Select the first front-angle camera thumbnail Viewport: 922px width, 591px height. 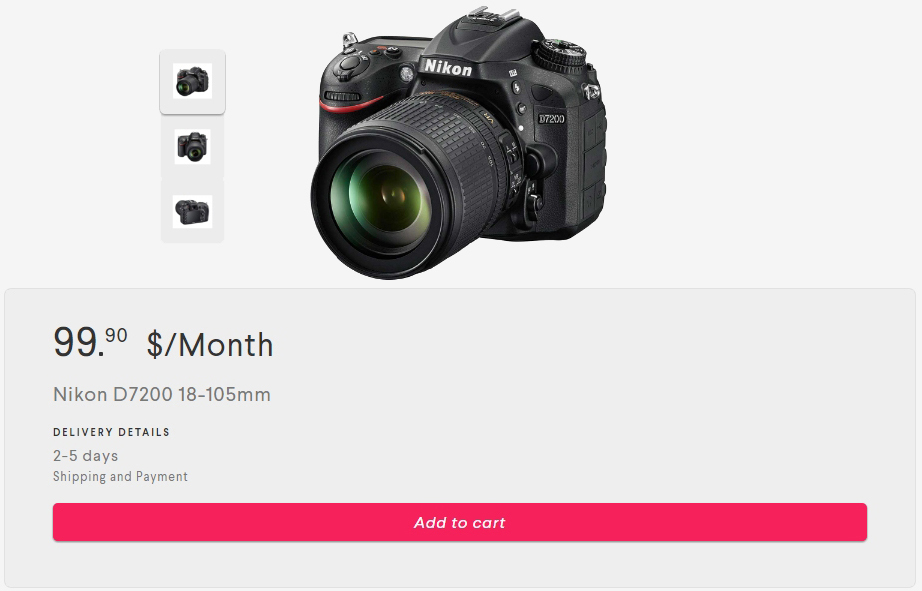click(192, 82)
